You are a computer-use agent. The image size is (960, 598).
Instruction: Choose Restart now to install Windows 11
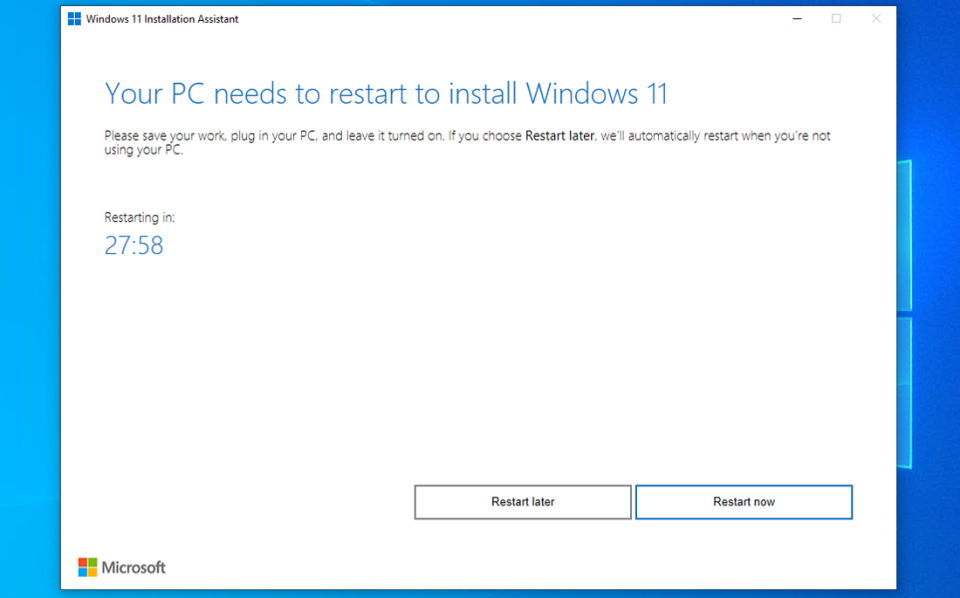(x=744, y=501)
